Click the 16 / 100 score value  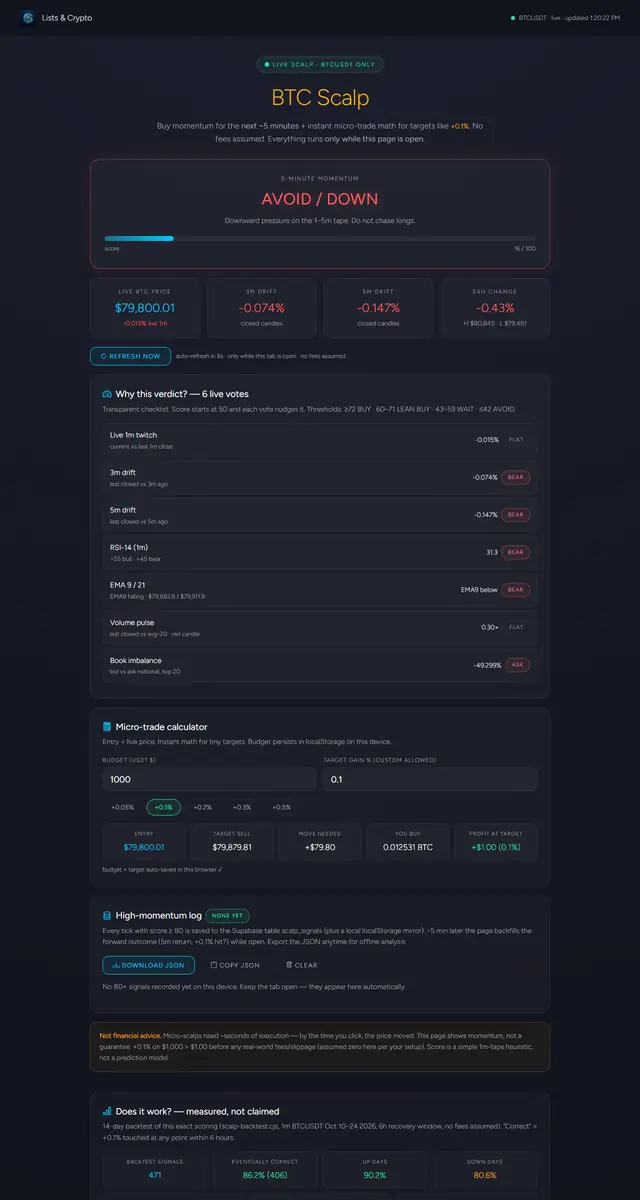(525, 248)
